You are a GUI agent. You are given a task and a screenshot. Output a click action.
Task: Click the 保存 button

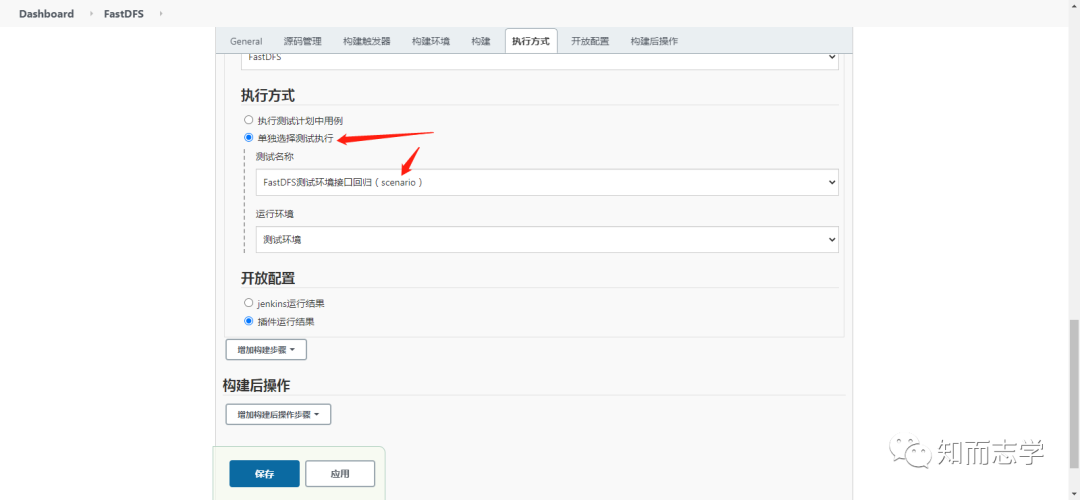pos(264,474)
